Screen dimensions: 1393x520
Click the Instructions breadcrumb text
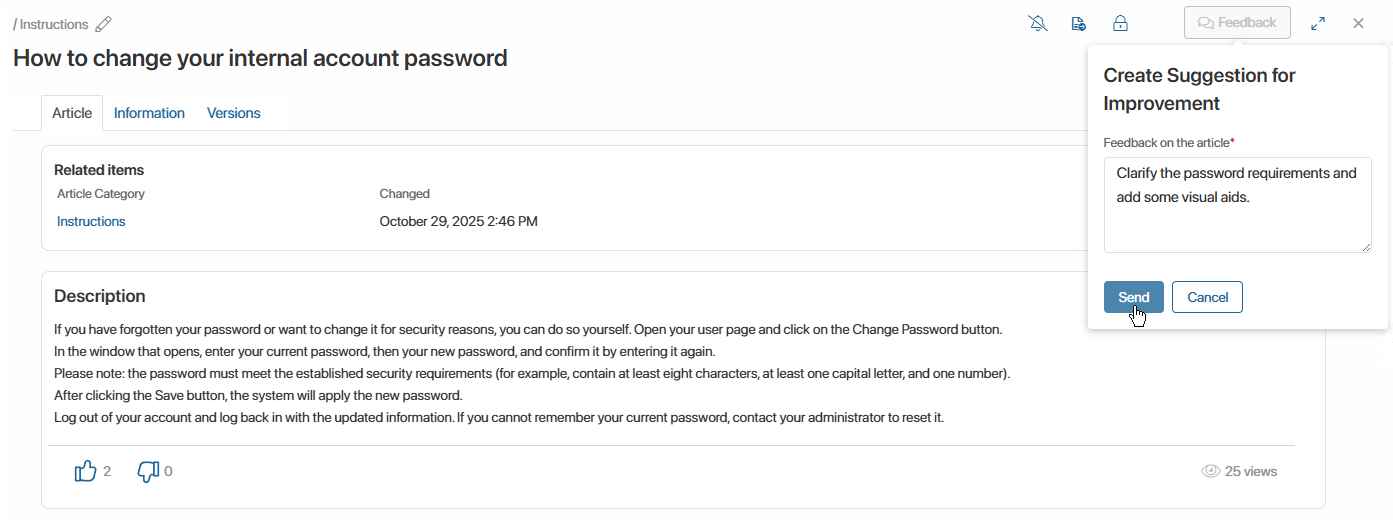(54, 24)
